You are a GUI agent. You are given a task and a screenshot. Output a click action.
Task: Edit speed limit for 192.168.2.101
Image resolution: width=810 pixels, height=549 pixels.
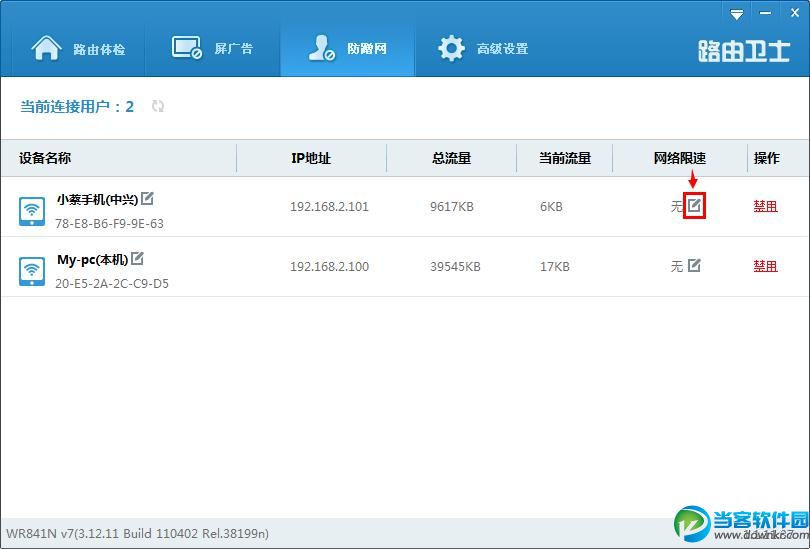tap(694, 206)
